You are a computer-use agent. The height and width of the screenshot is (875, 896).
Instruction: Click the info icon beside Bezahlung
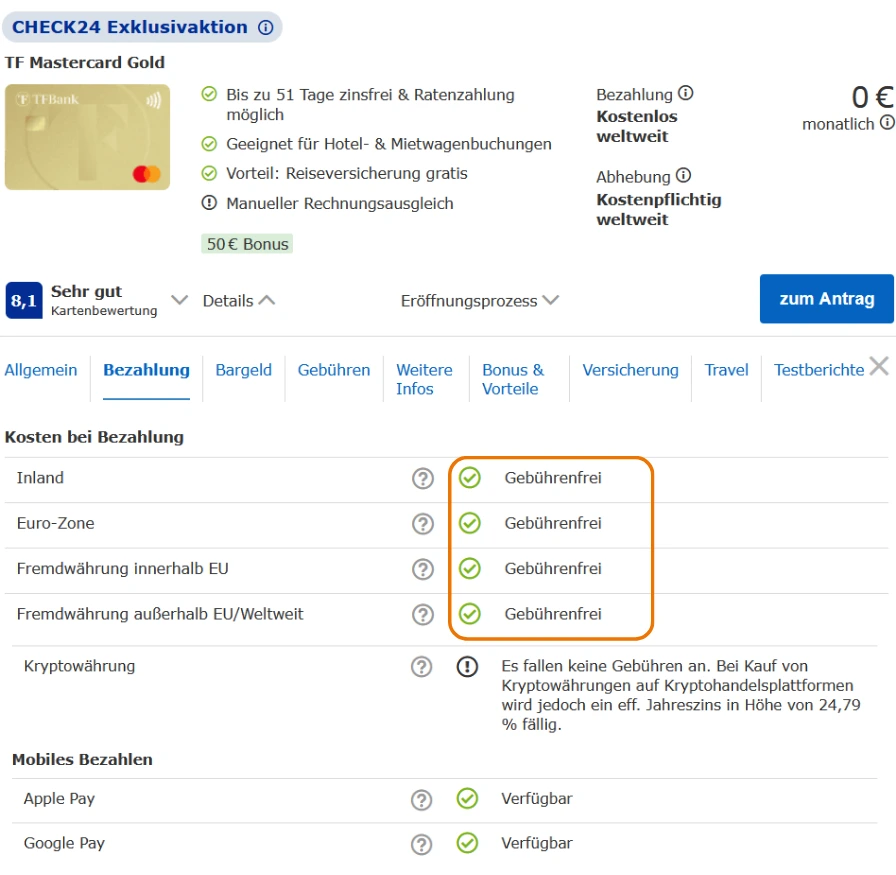click(686, 93)
